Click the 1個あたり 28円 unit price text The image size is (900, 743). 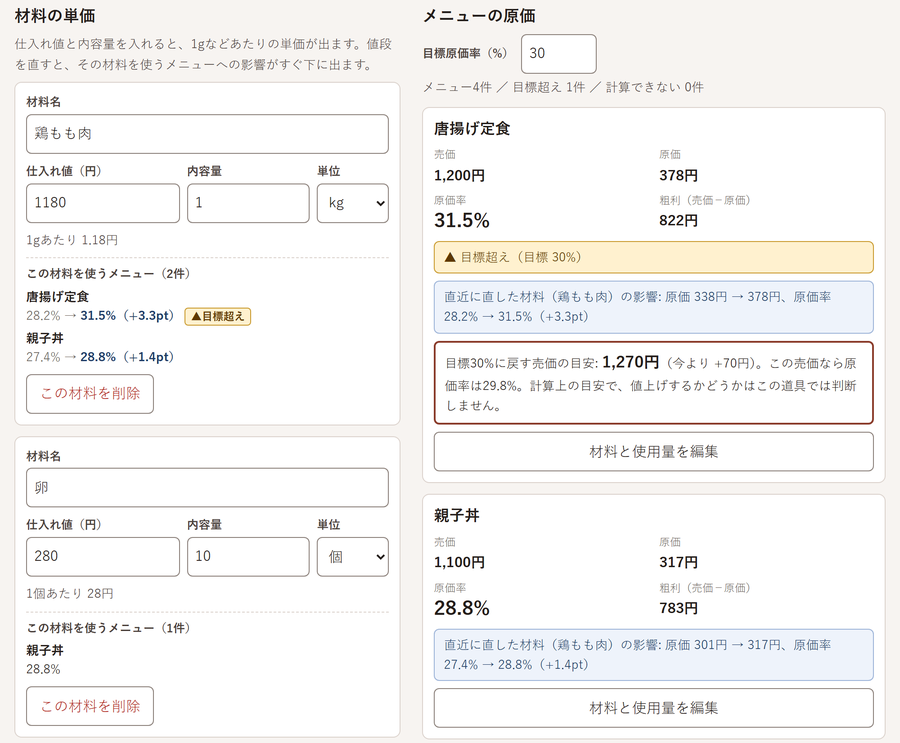(70, 594)
